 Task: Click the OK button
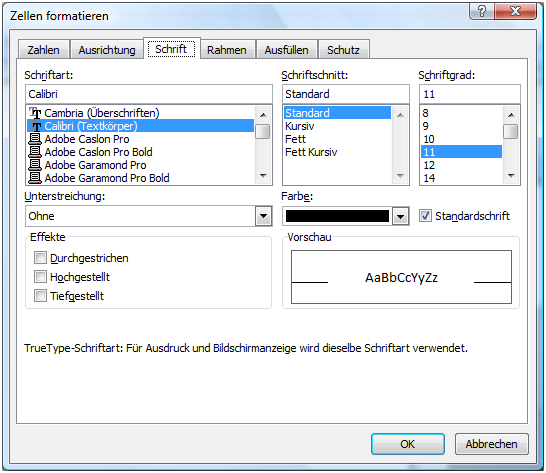(x=408, y=444)
